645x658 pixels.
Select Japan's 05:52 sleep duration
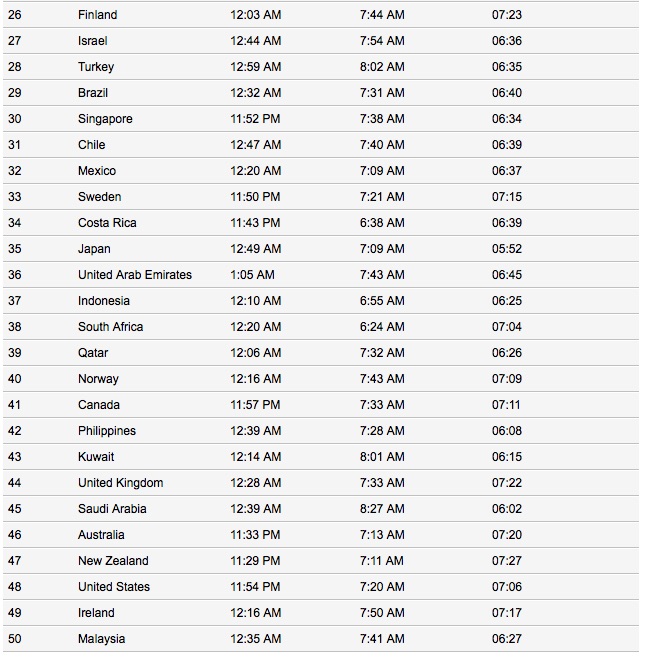[x=506, y=249]
